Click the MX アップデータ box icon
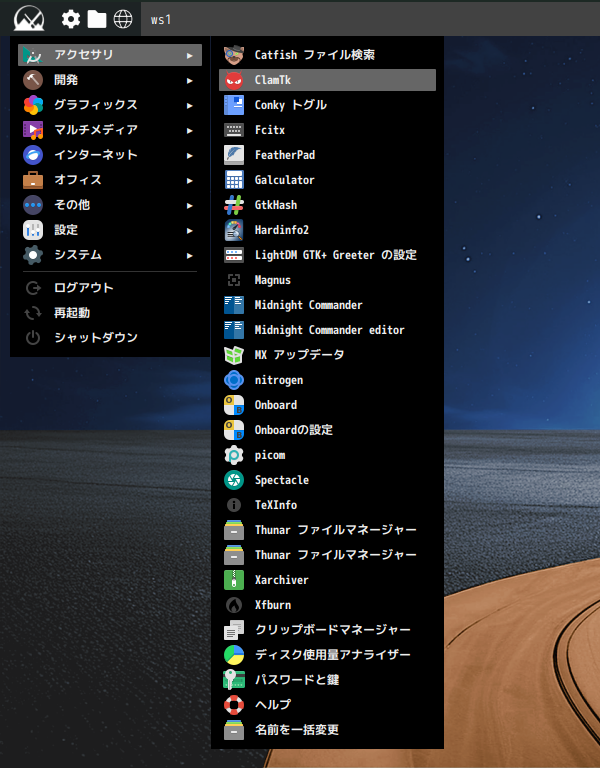The height and width of the screenshot is (768, 600). tap(234, 355)
